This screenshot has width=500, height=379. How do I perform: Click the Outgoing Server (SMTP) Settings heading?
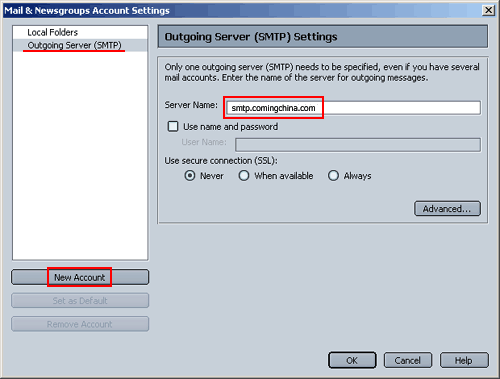(x=251, y=37)
